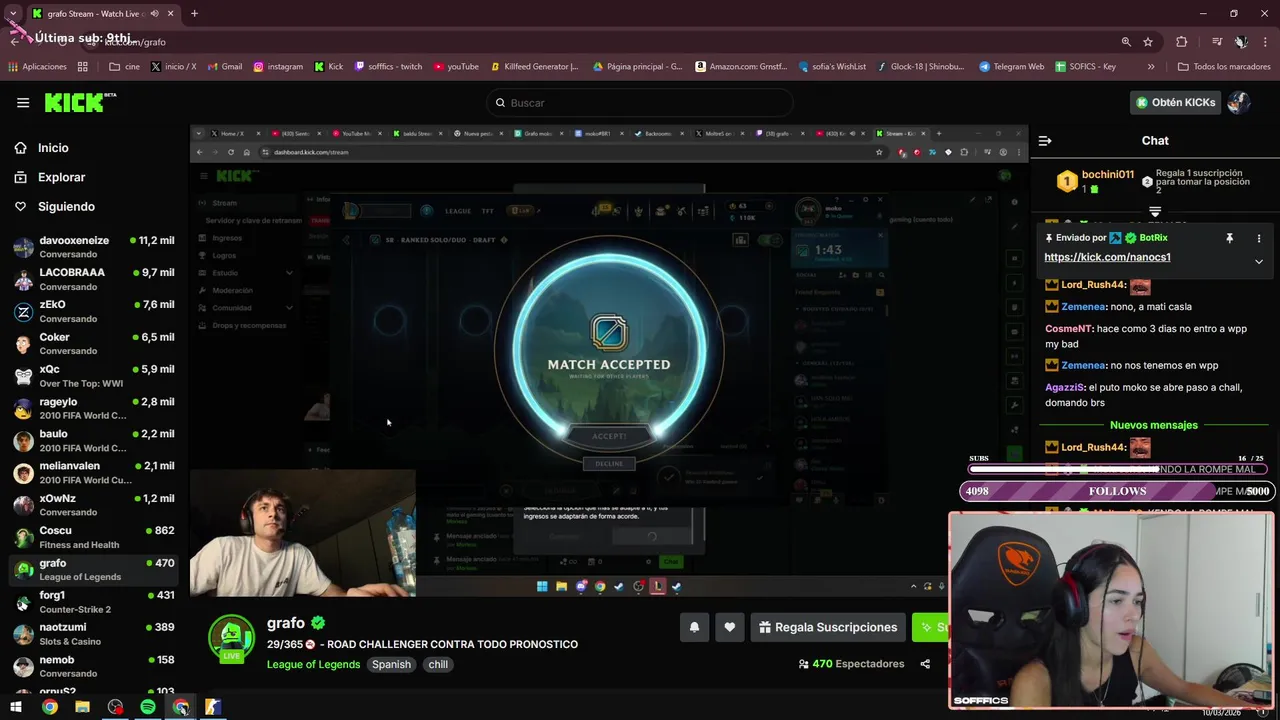Open the Gmail bookmark
Viewport: 1280px width, 720px height.
pos(224,67)
